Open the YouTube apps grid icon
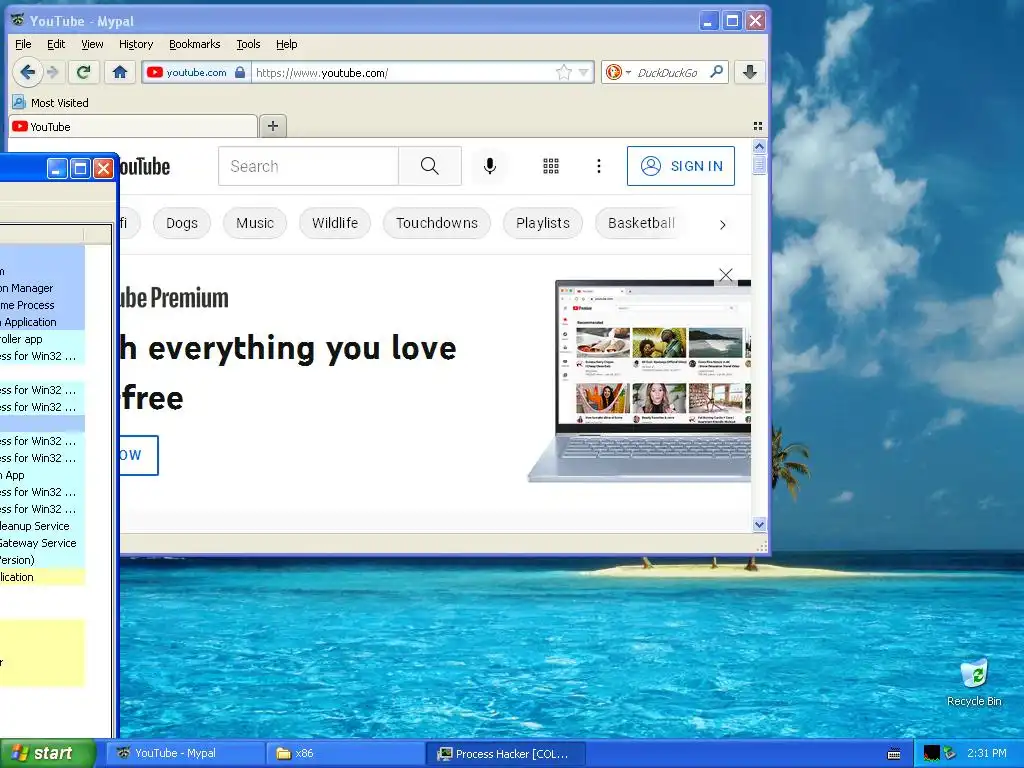1024x768 pixels. 551,166
